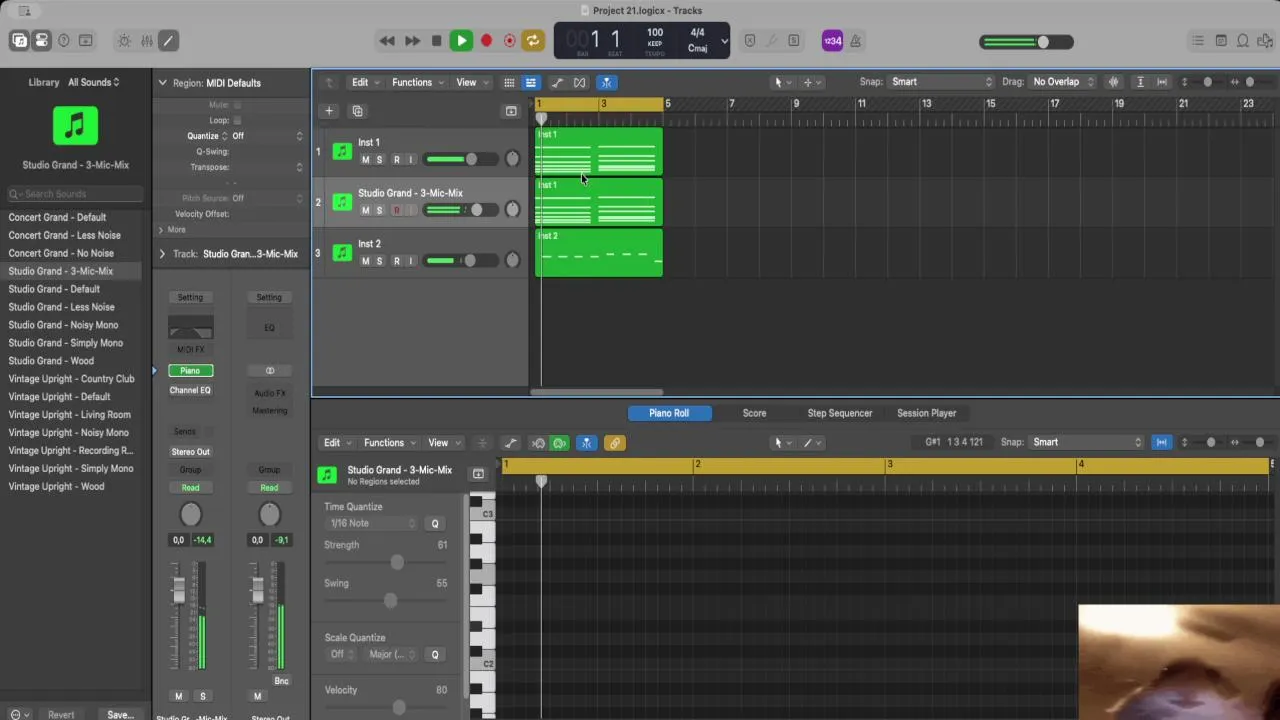Open 1/16 Note time quantize dropdown

click(372, 523)
